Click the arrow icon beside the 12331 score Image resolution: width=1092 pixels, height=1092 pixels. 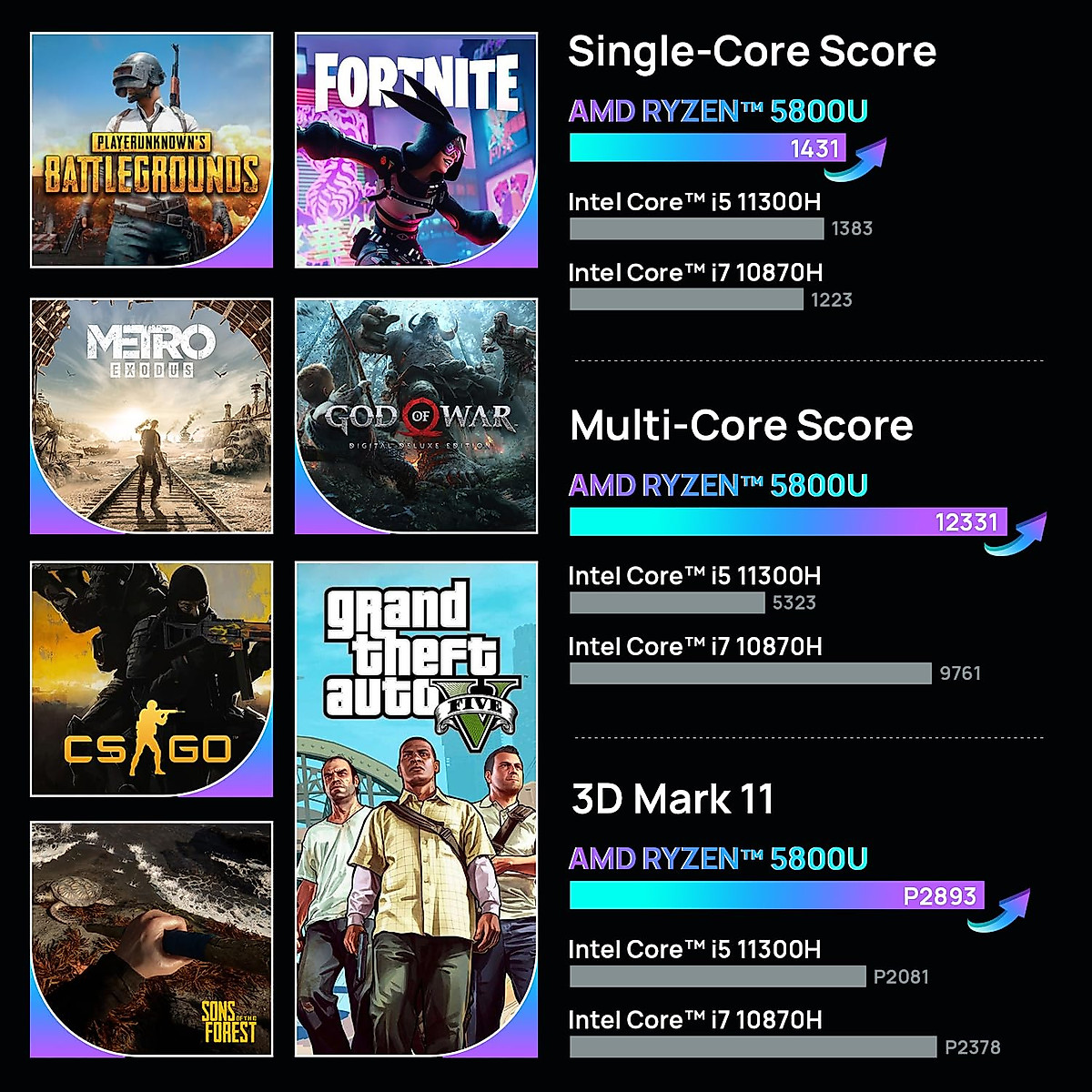point(1017,533)
